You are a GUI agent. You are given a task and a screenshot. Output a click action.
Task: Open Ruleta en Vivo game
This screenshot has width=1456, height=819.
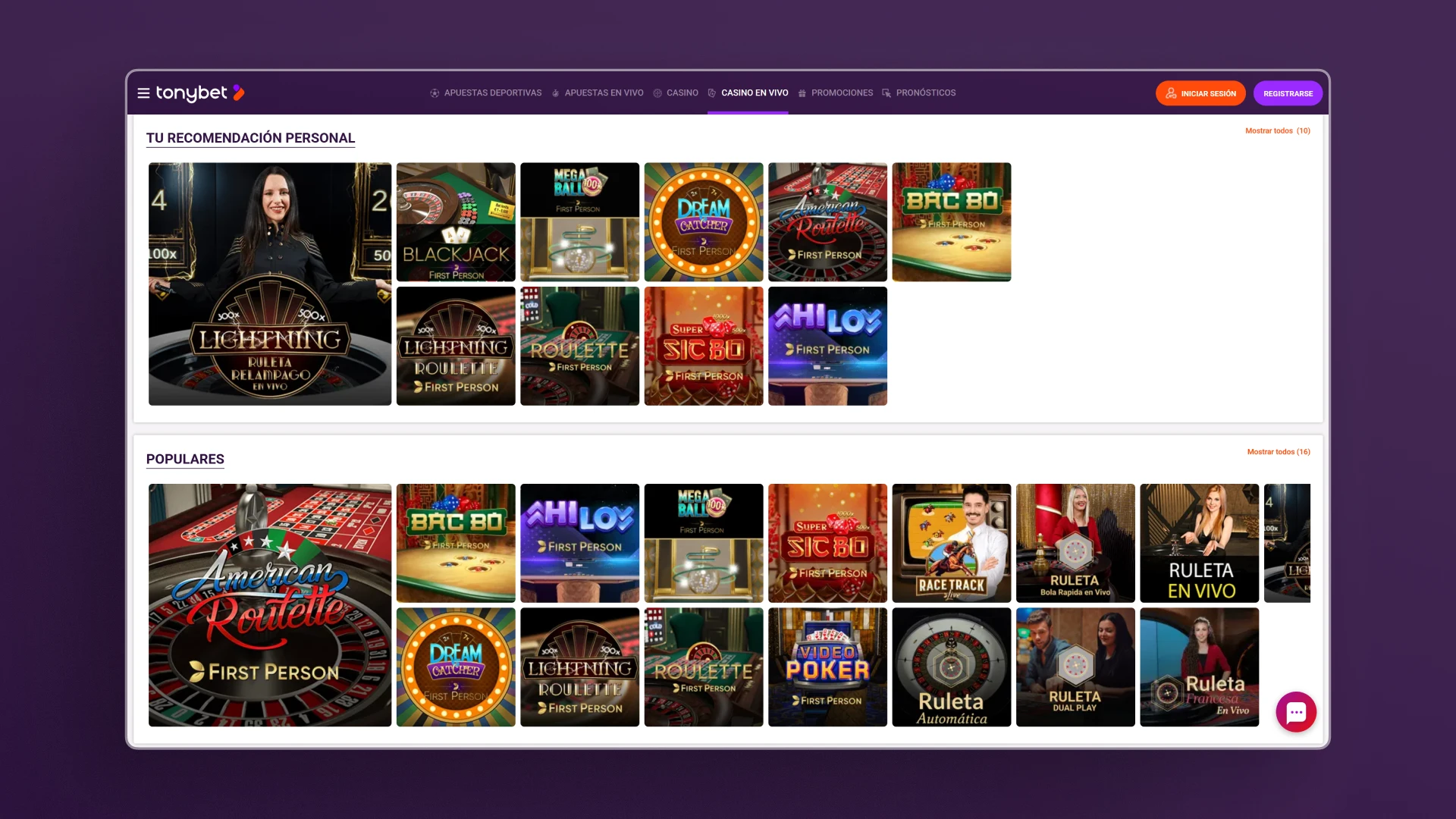tap(1200, 543)
